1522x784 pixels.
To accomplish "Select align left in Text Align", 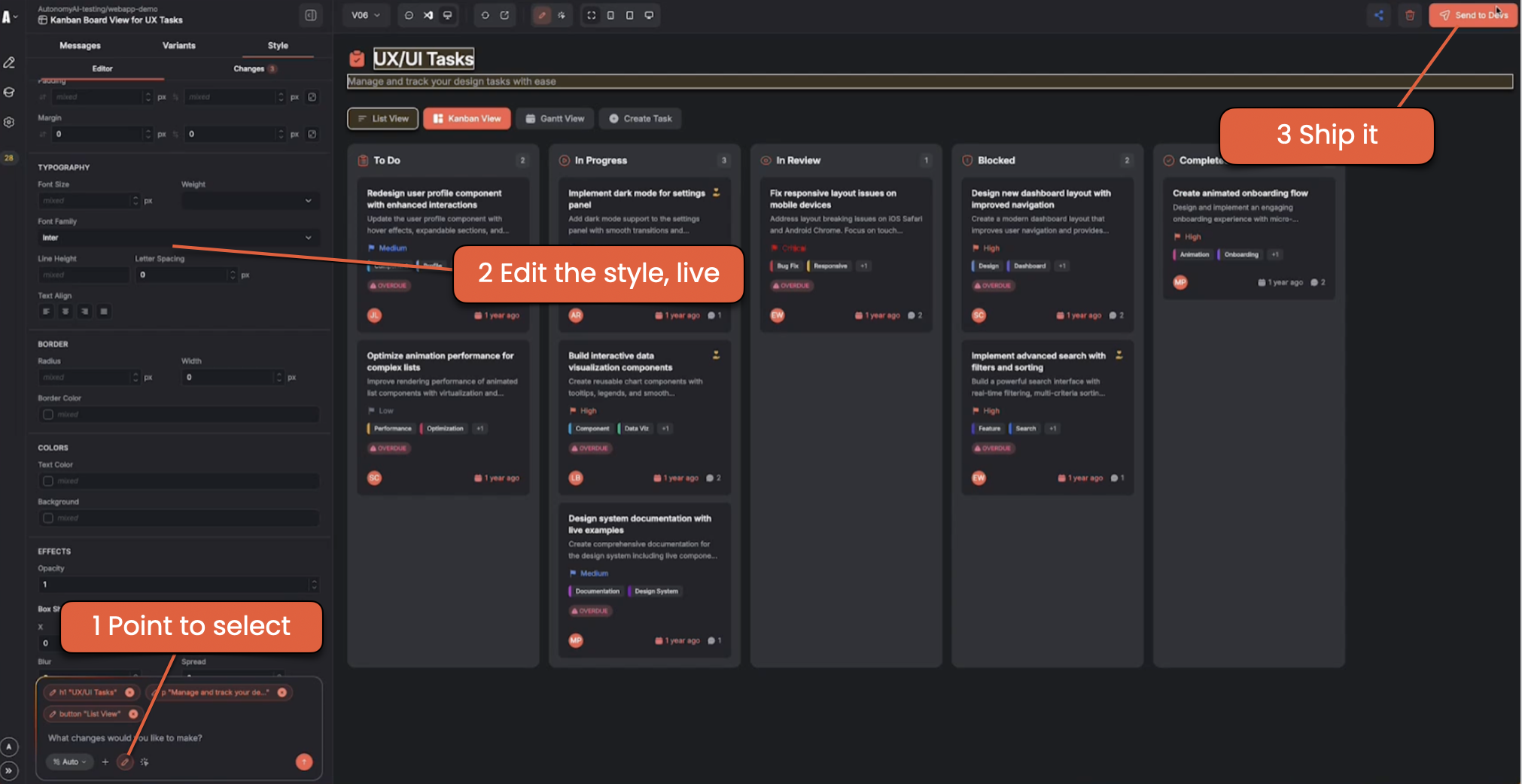I will (x=46, y=311).
